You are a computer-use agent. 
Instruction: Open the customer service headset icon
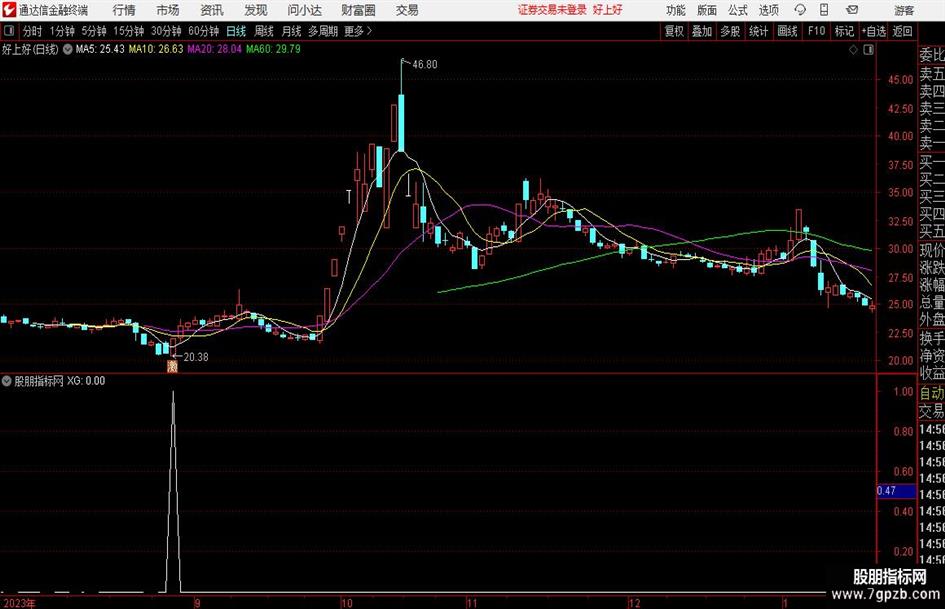pos(800,10)
